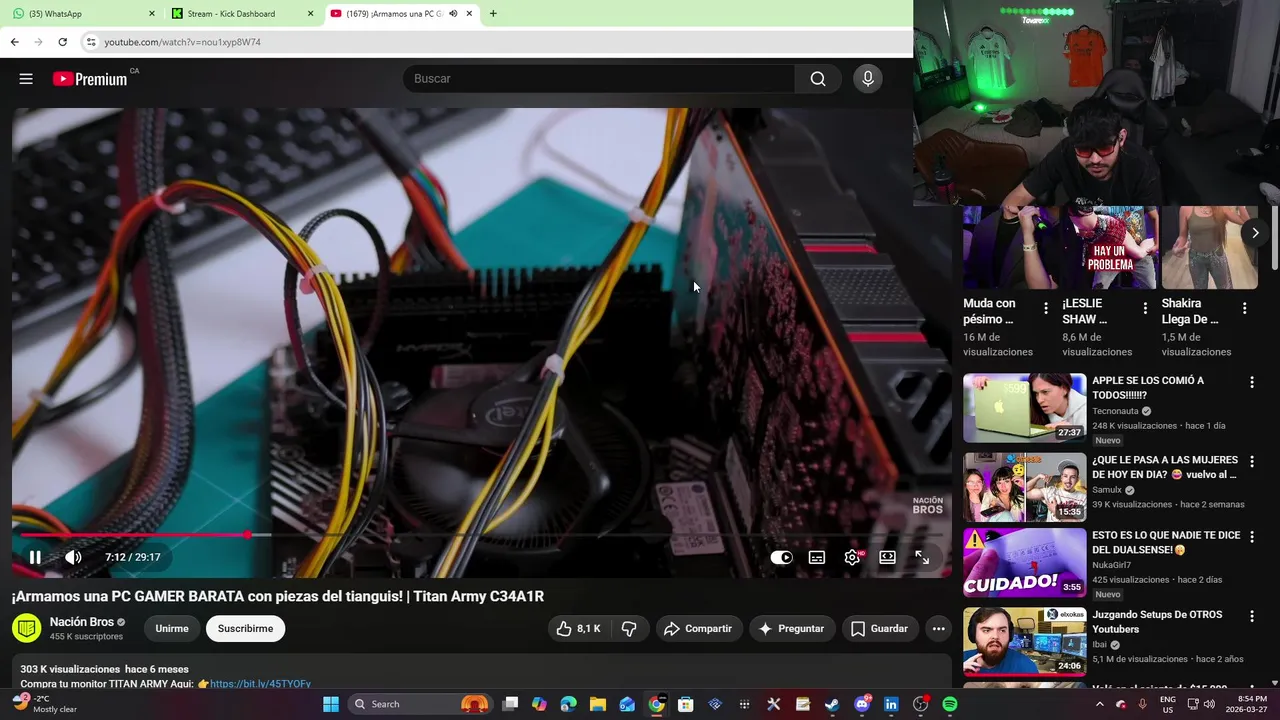Open options for QUE LE PASA A LAS MUJERES video

(x=1252, y=462)
